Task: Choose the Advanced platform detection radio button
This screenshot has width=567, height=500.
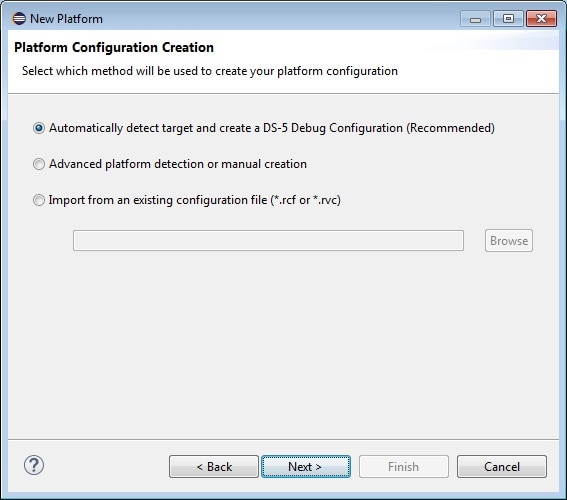Action: 39,164
